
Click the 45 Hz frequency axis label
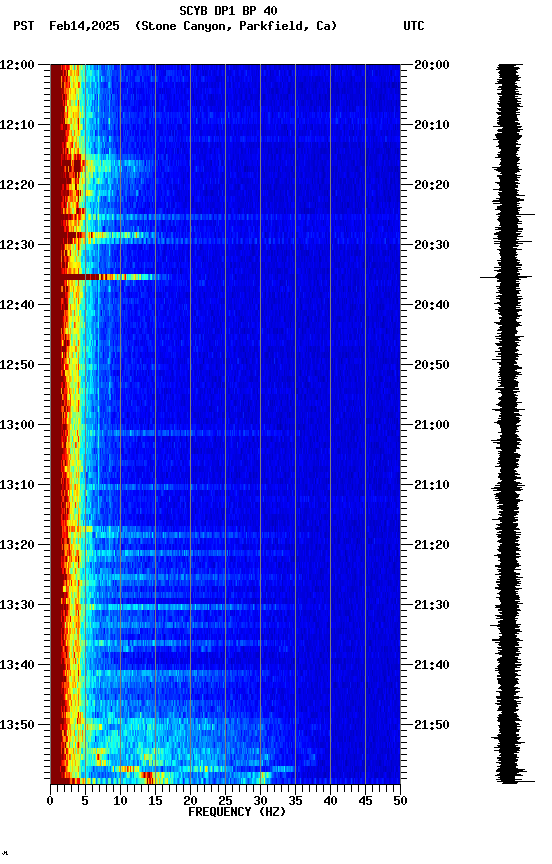coord(365,801)
